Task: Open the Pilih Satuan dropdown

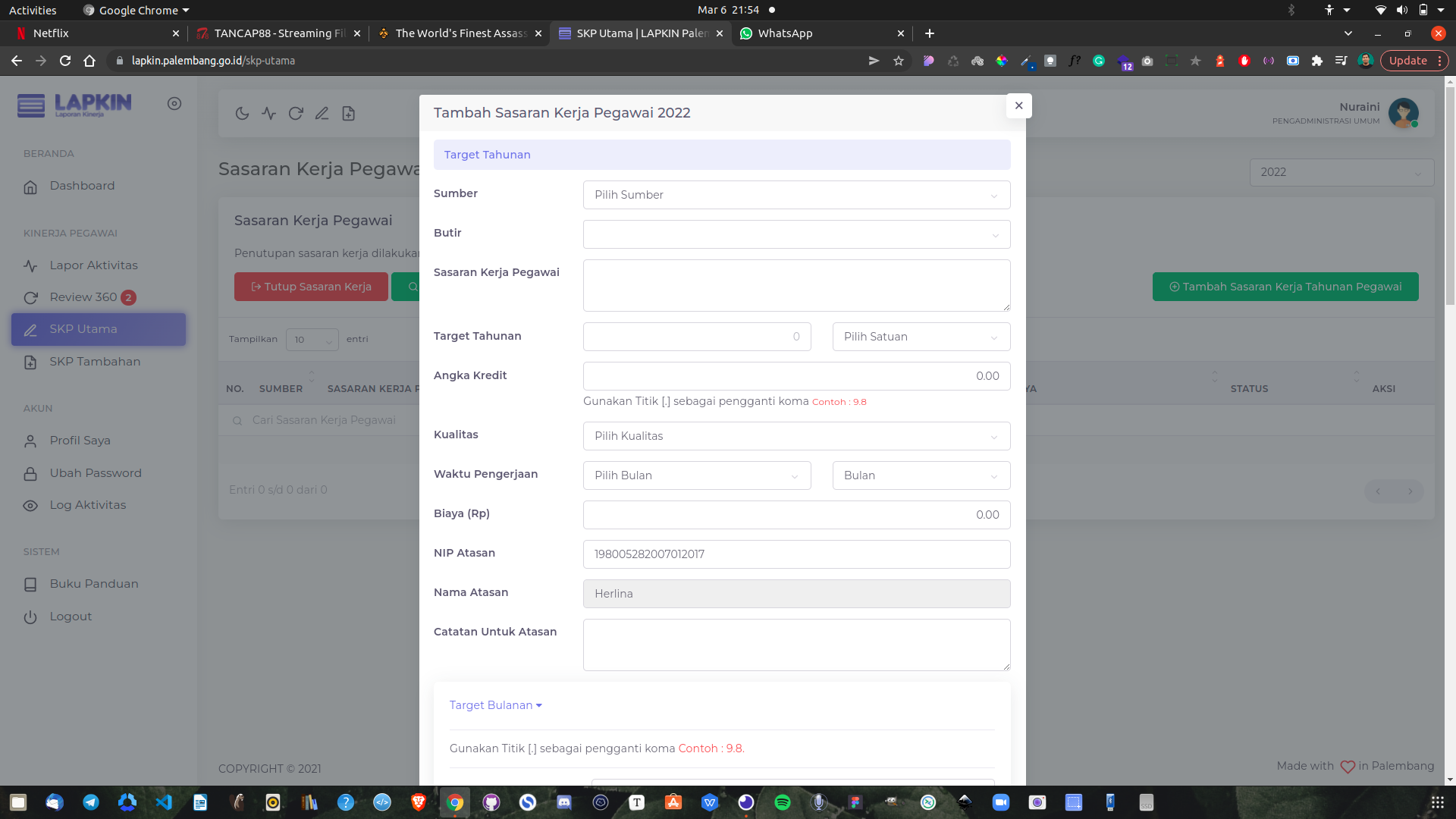Action: coord(921,337)
